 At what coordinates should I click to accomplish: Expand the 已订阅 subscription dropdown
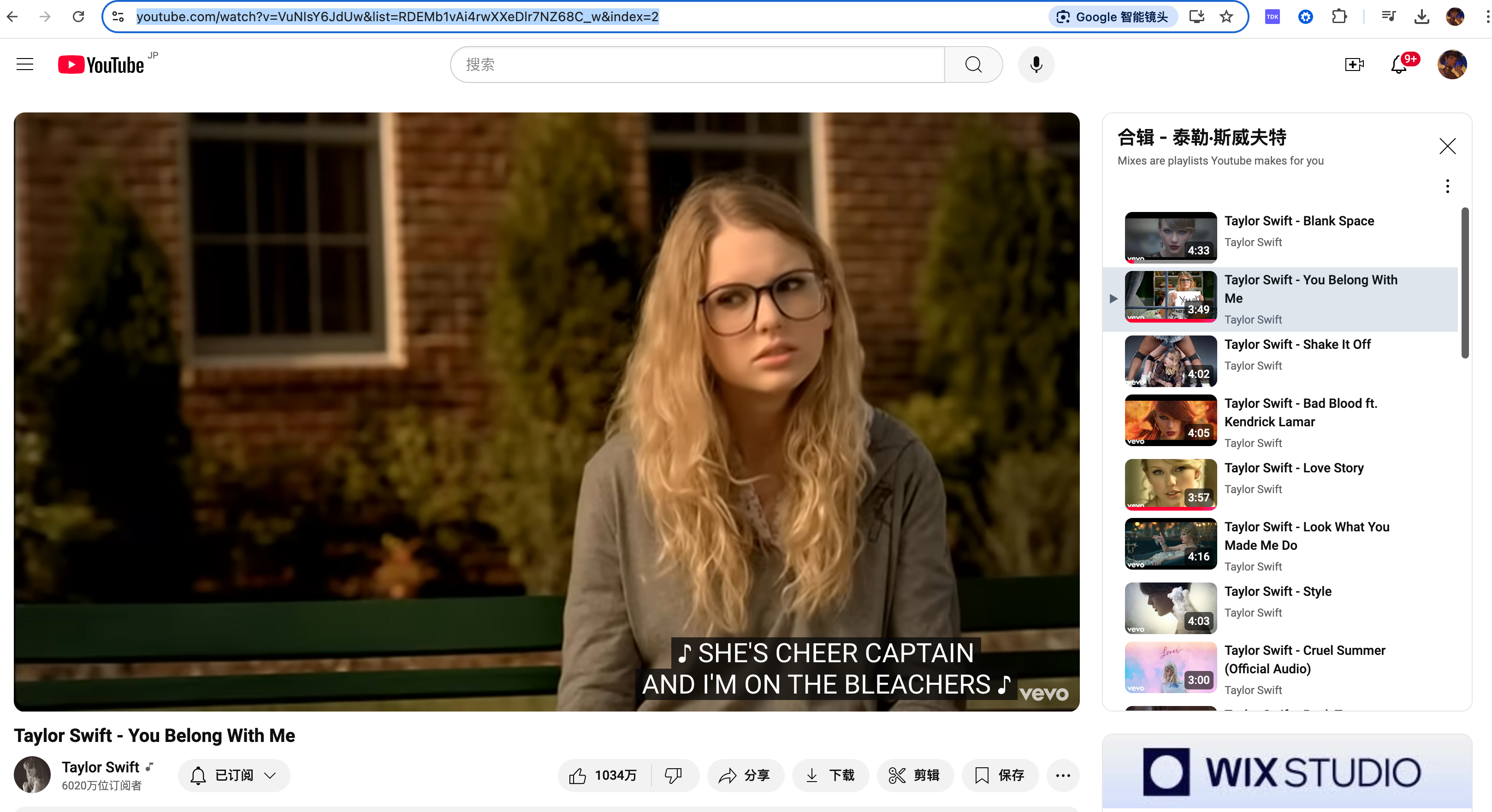click(x=234, y=775)
